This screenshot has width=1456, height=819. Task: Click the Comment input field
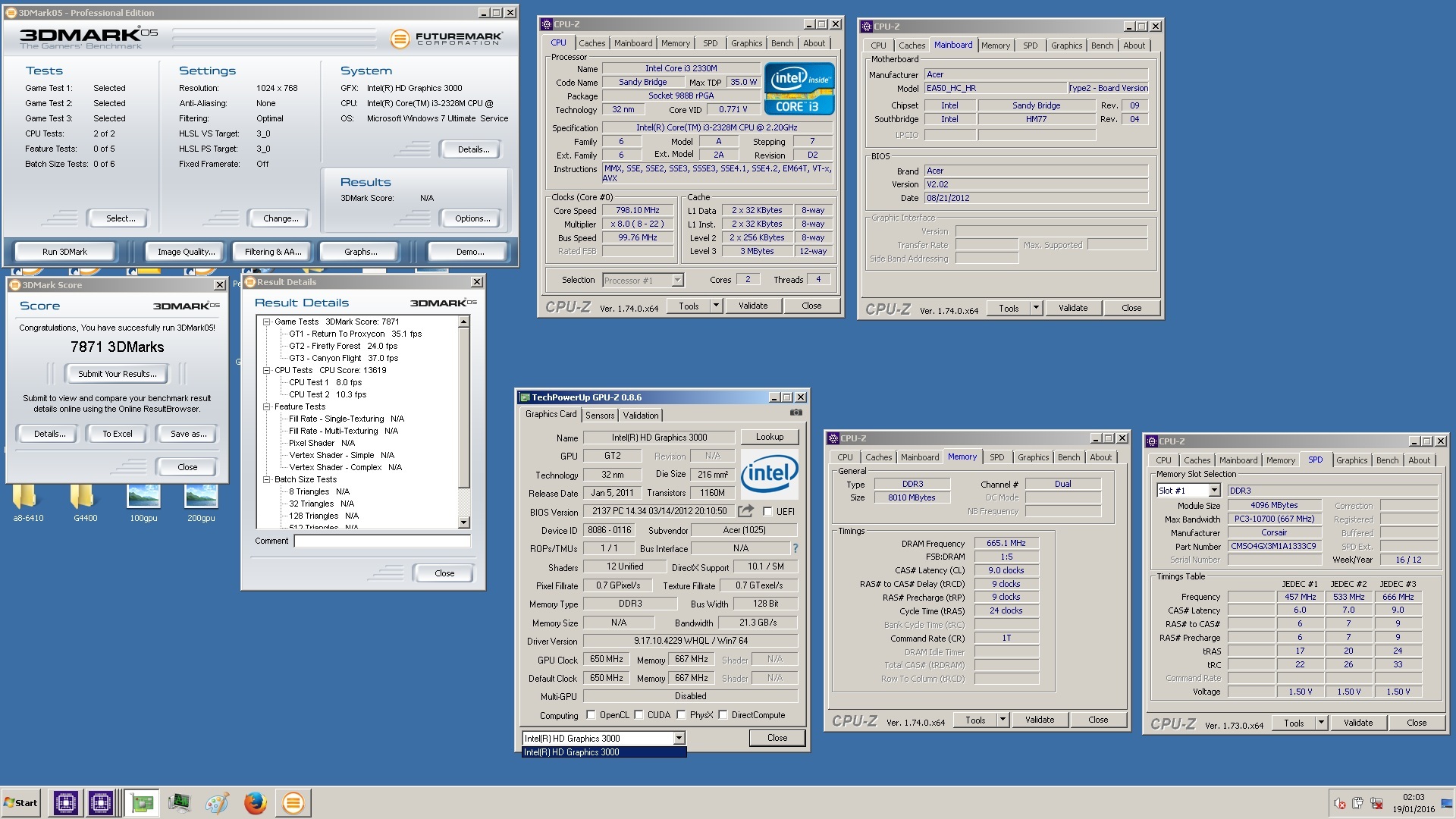pyautogui.click(x=383, y=541)
